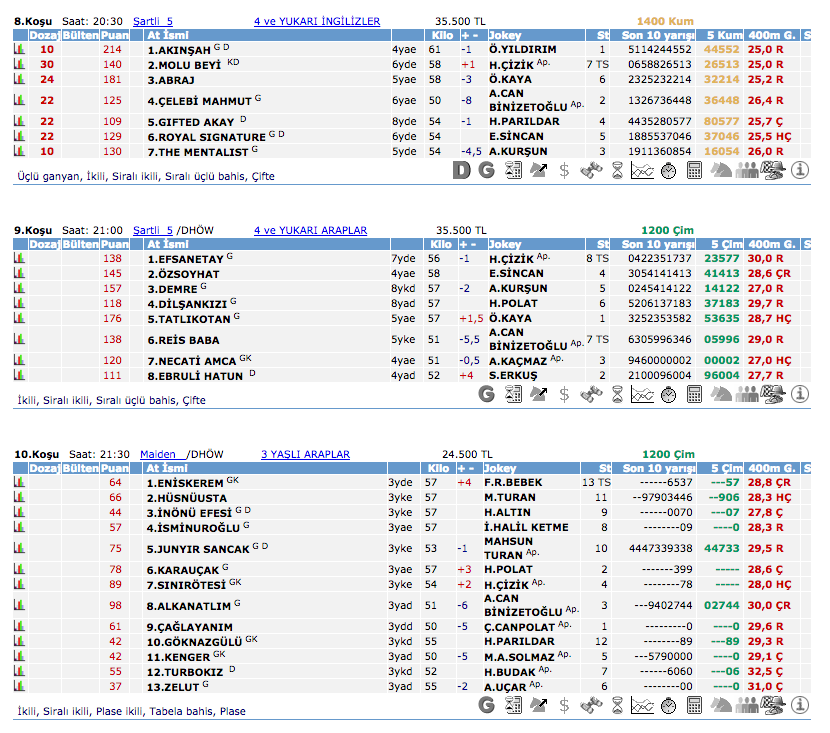Click the Jokey column header in race 9

pyautogui.click(x=506, y=244)
